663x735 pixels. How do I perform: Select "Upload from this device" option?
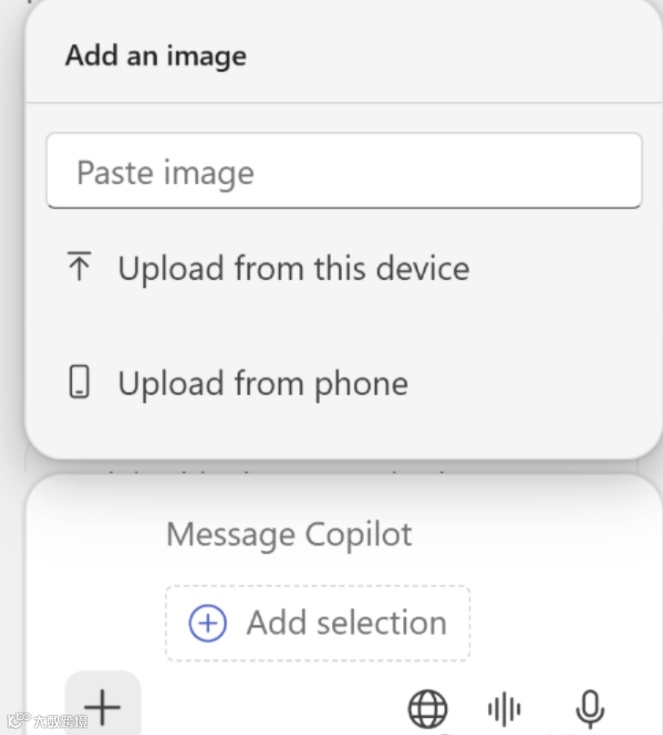tap(292, 268)
